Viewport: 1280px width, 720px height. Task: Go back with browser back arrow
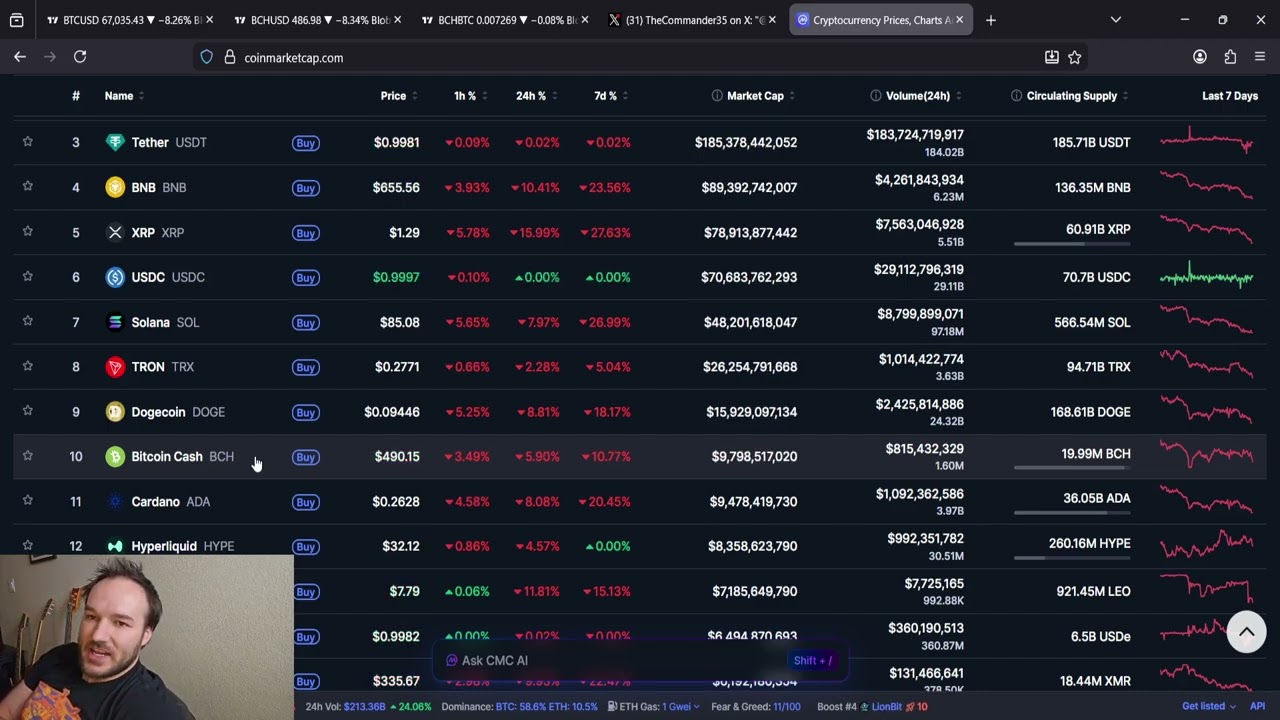[x=20, y=57]
